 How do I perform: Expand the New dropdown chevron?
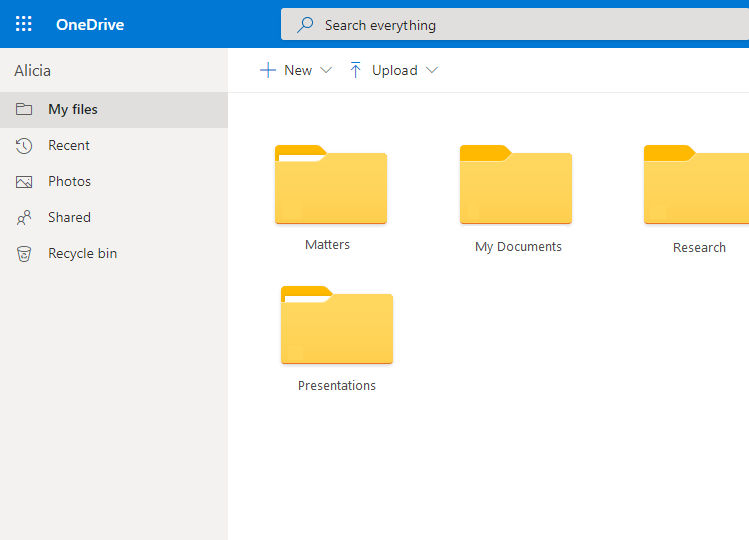pos(326,70)
